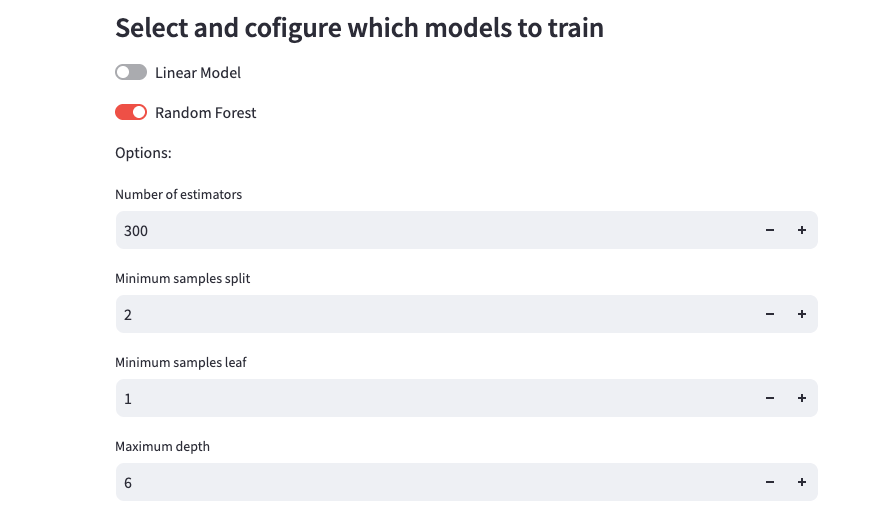
Task: Click the 'Number of estimators' field label
Action: (x=178, y=194)
